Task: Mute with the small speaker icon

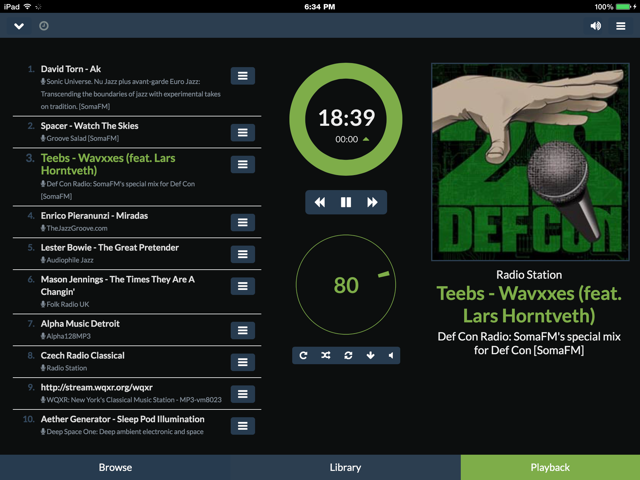Action: [x=391, y=356]
